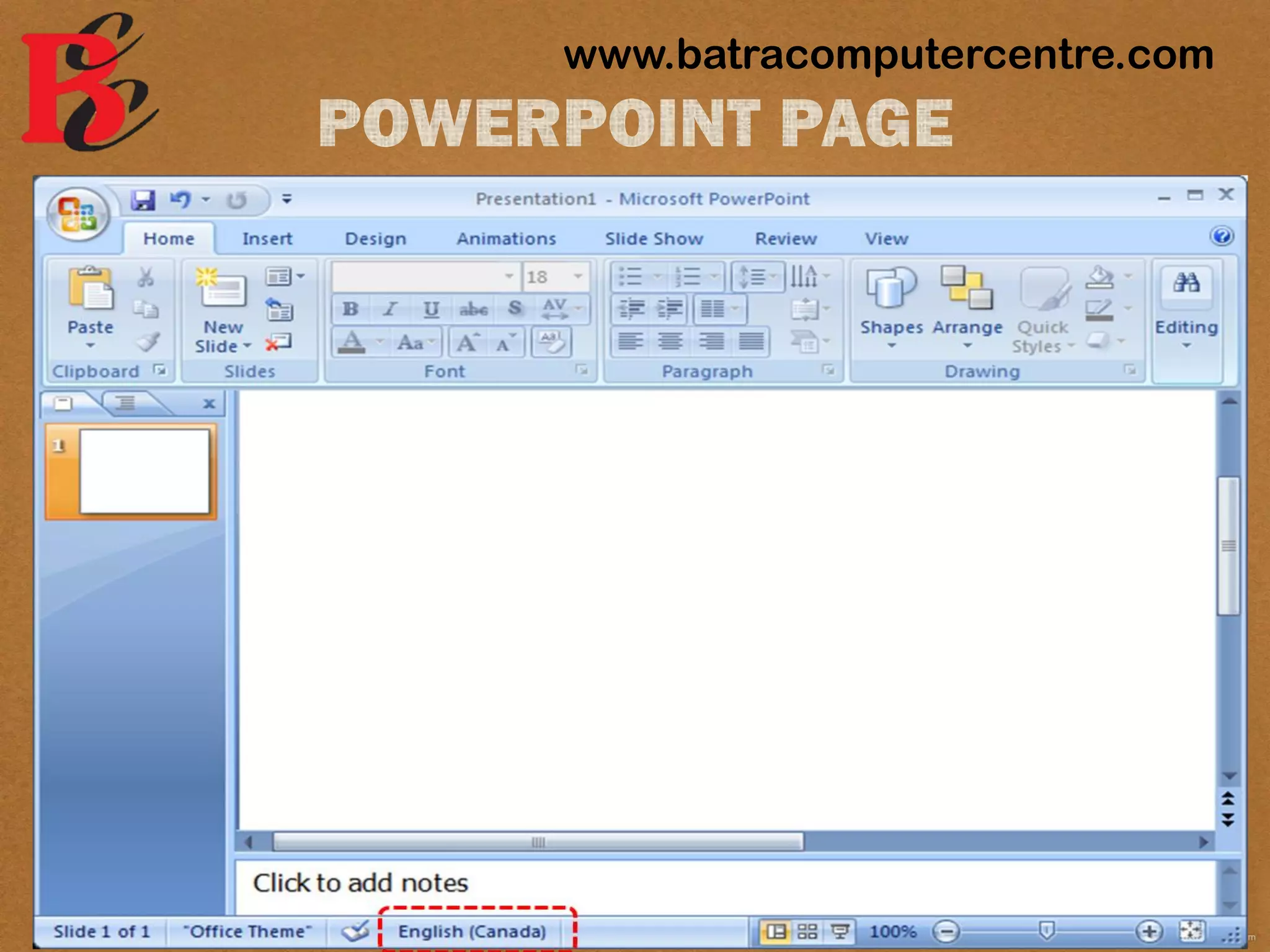Justify text alignment
The height and width of the screenshot is (952, 1270).
pos(751,342)
